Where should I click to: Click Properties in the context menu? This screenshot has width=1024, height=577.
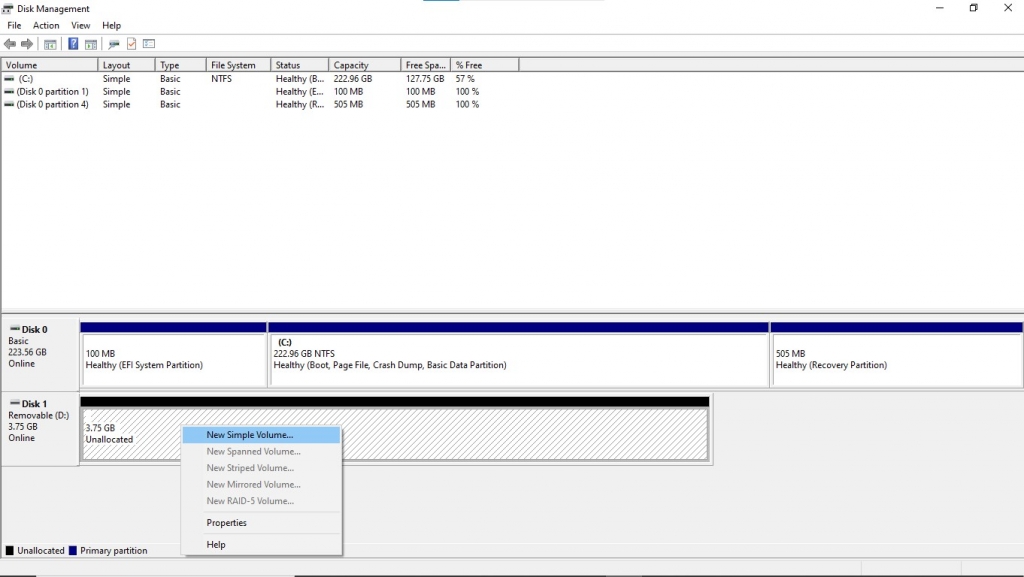226,522
